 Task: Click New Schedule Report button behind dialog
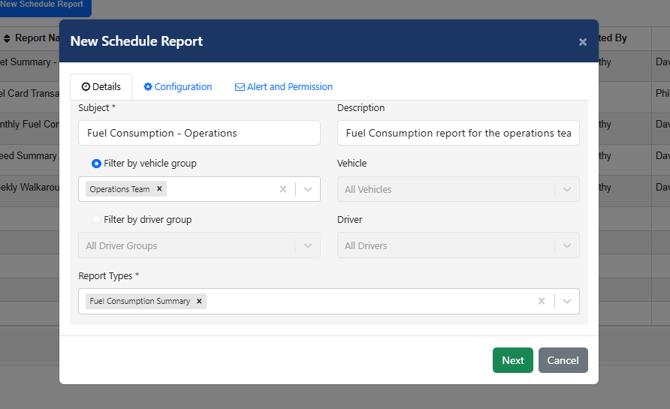44,6
